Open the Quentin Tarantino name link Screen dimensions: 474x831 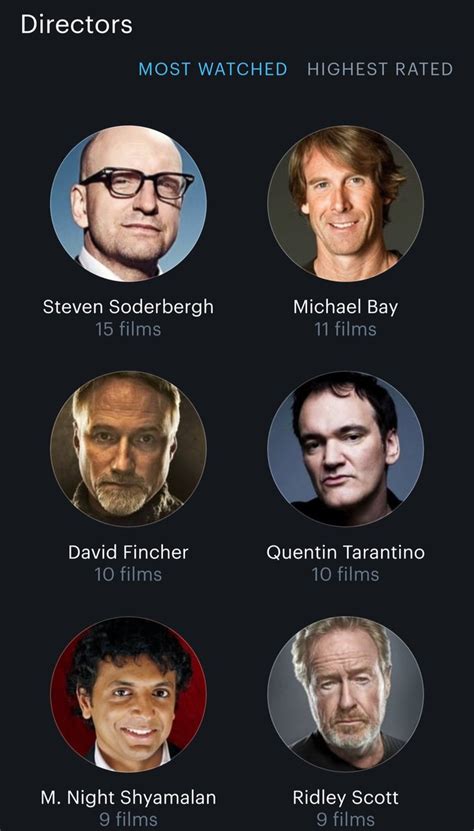click(345, 552)
